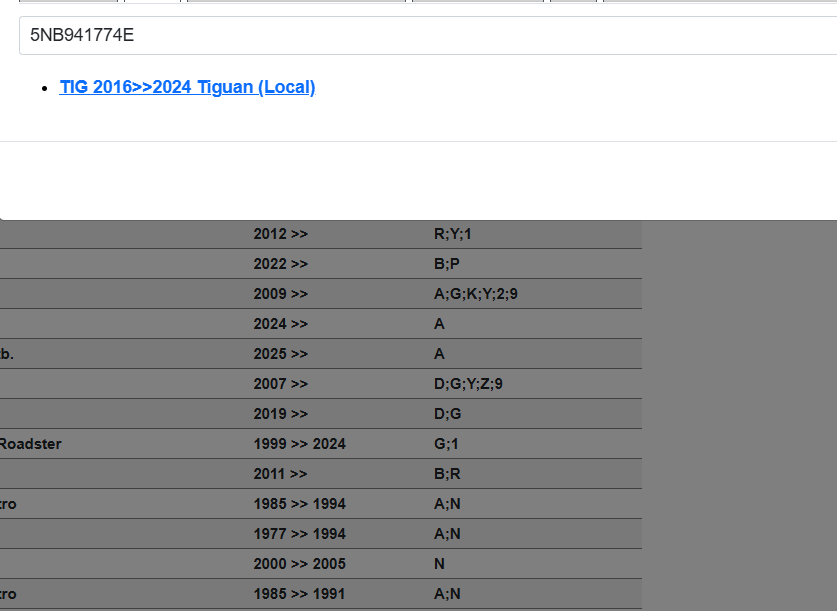Click the D;G;Y;Z;9 code cell
This screenshot has height=611, width=837.
(468, 384)
